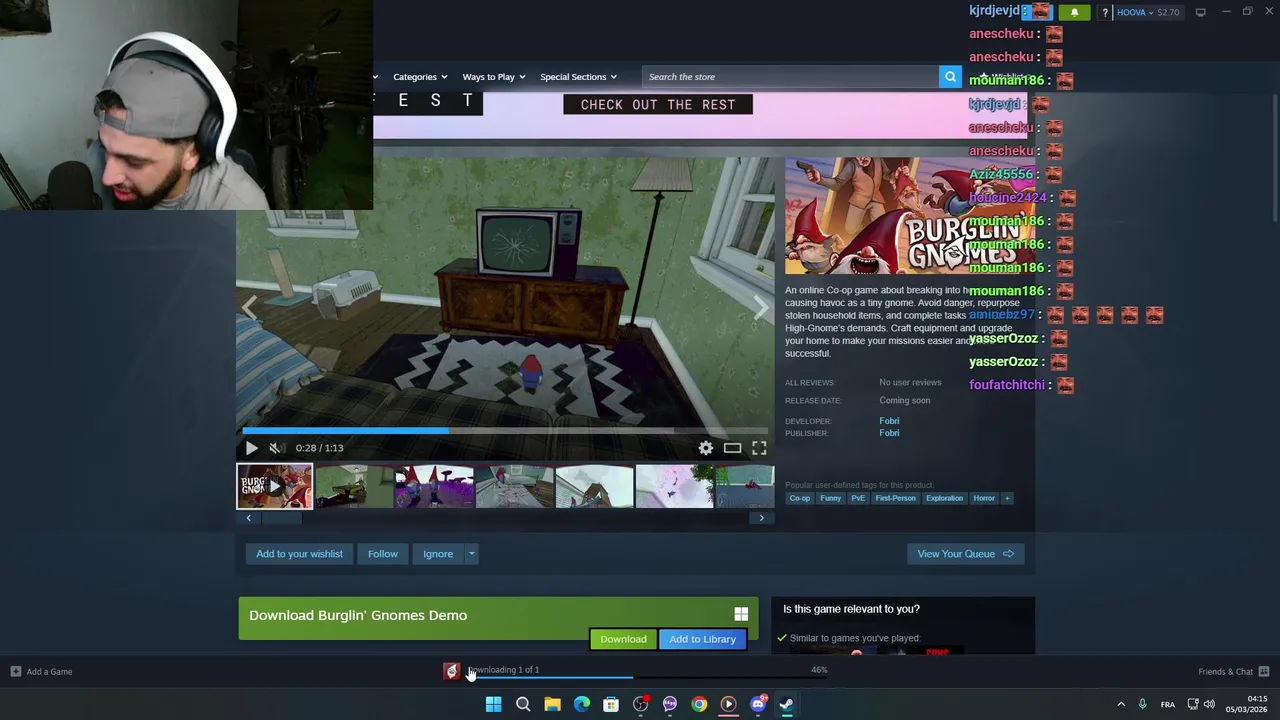Launch Microsoft Edge from taskbar
The width and height of the screenshot is (1280, 720).
point(582,704)
